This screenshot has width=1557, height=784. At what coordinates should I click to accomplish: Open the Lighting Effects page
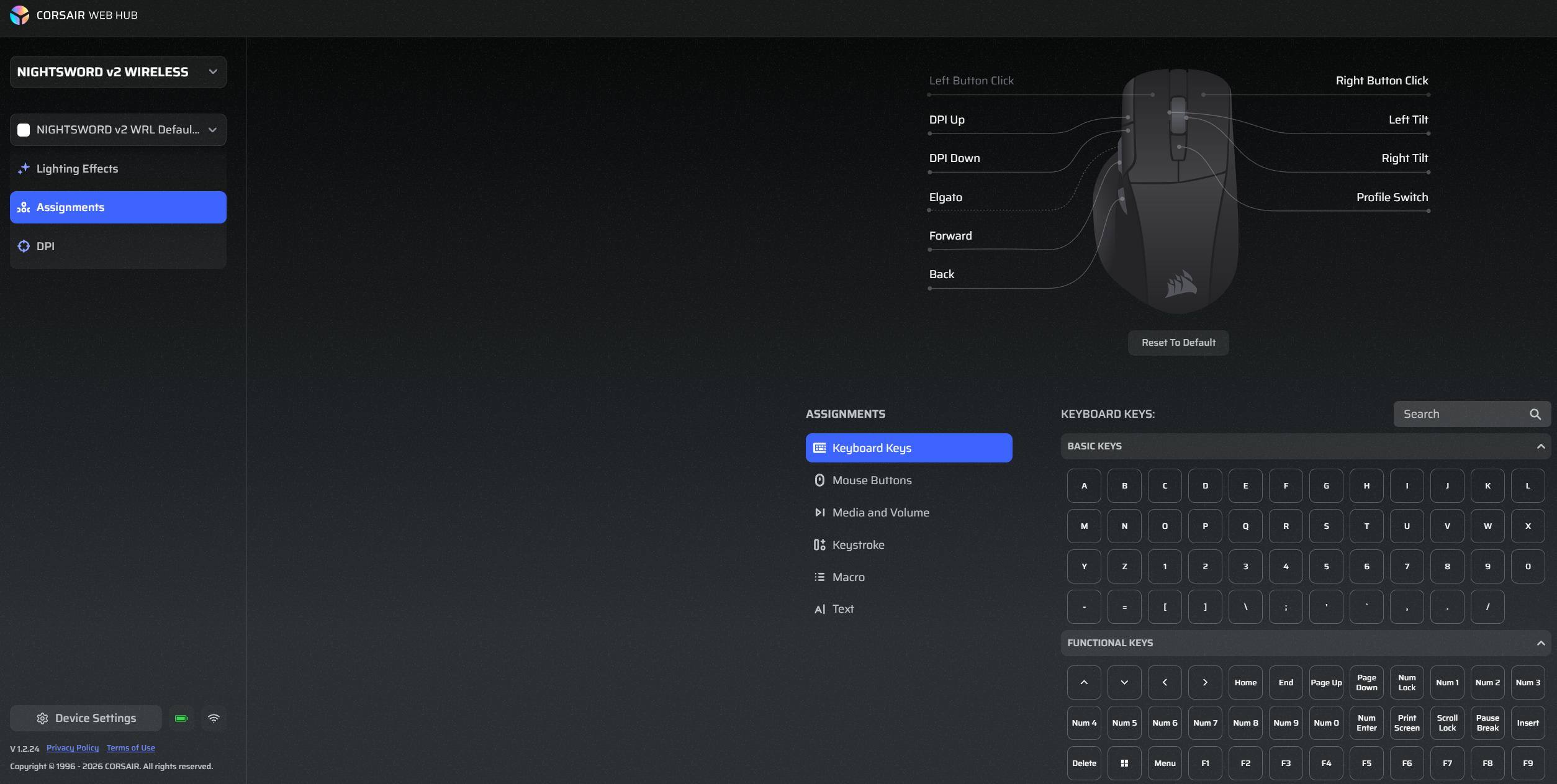coord(118,169)
